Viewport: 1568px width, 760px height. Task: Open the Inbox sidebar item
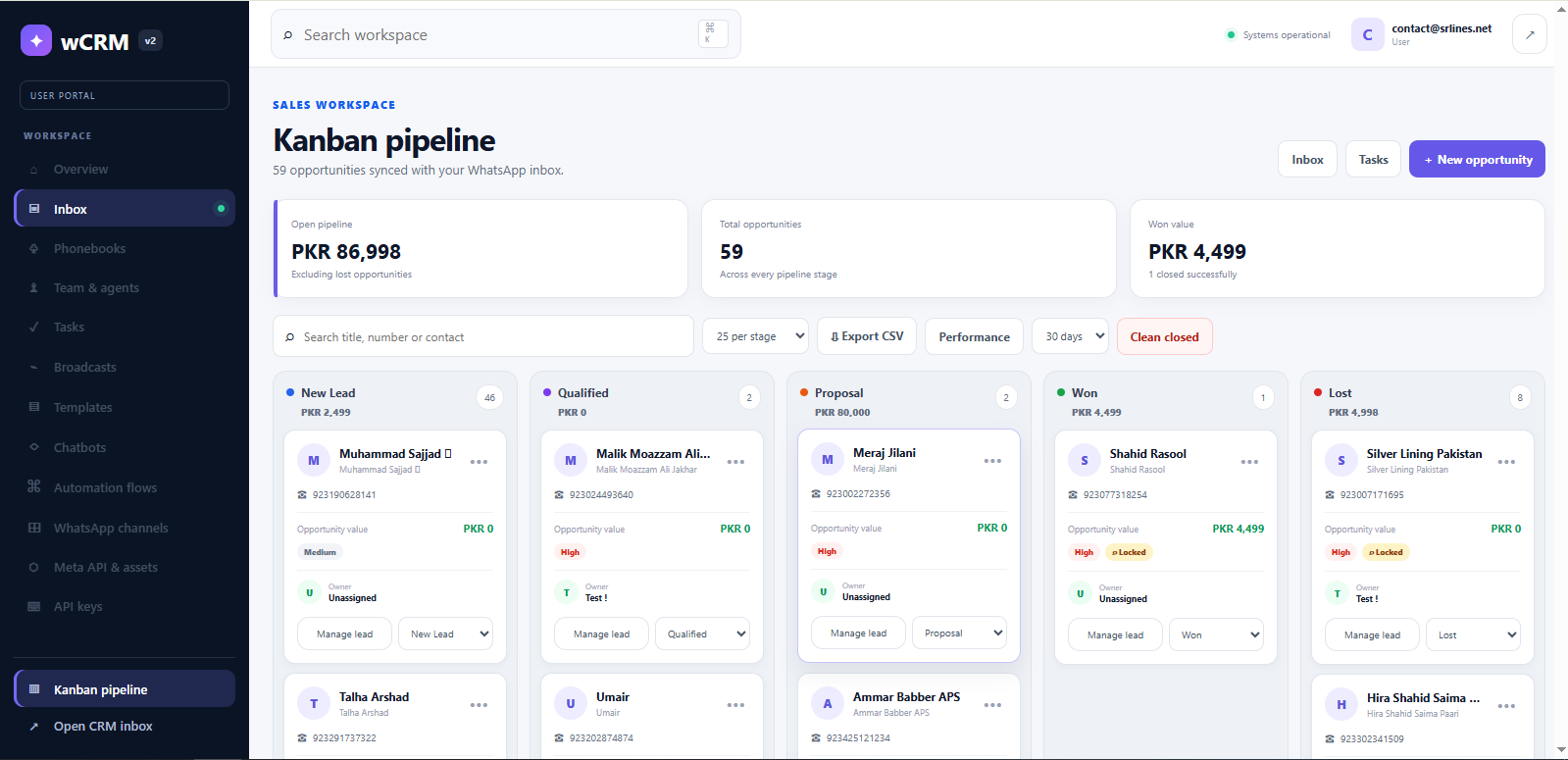[125, 209]
